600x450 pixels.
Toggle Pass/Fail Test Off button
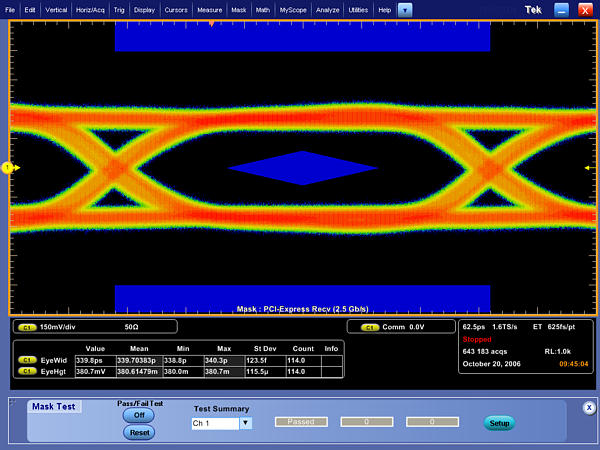139,415
